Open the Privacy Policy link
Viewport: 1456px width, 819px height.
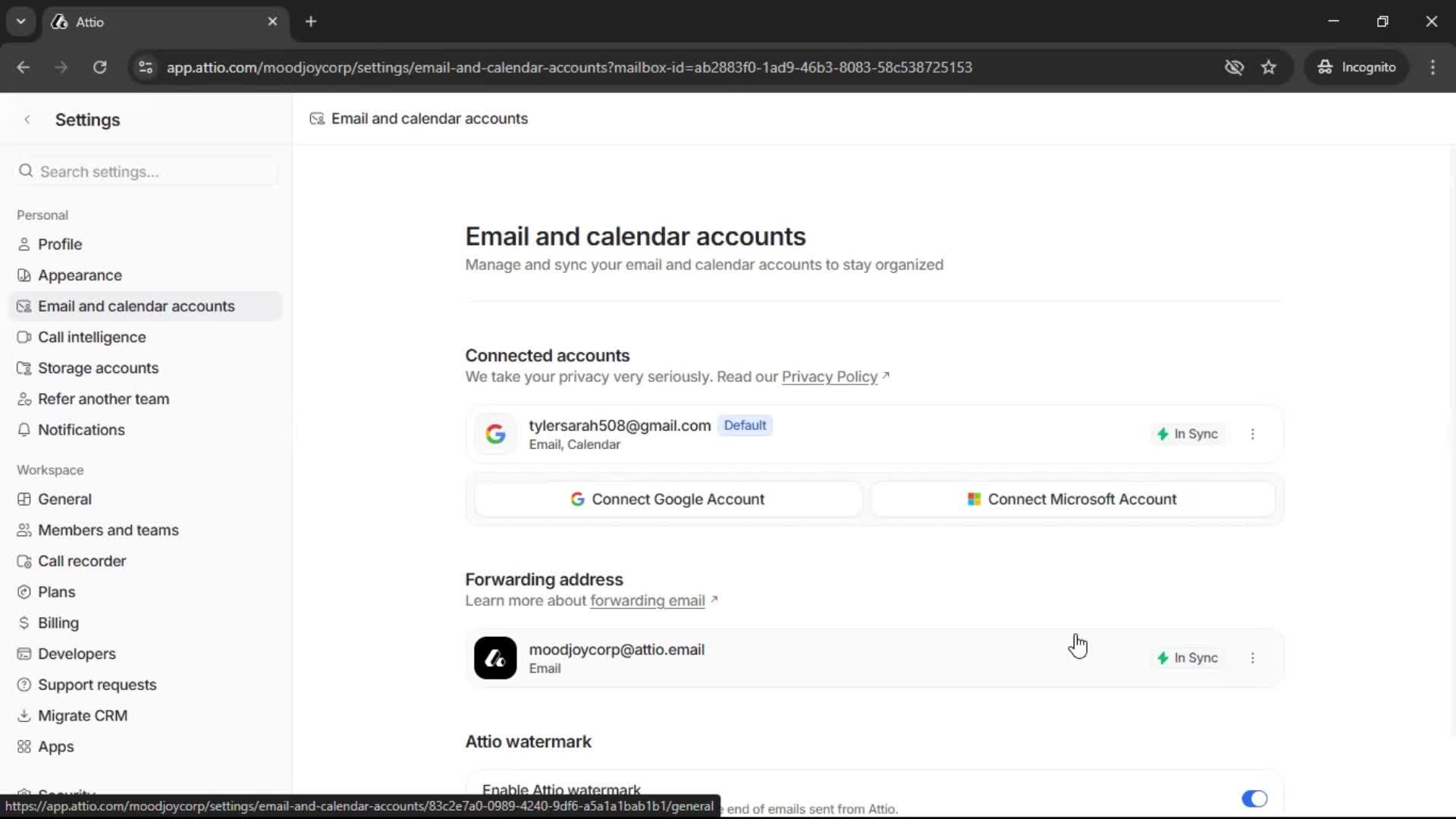coord(829,377)
